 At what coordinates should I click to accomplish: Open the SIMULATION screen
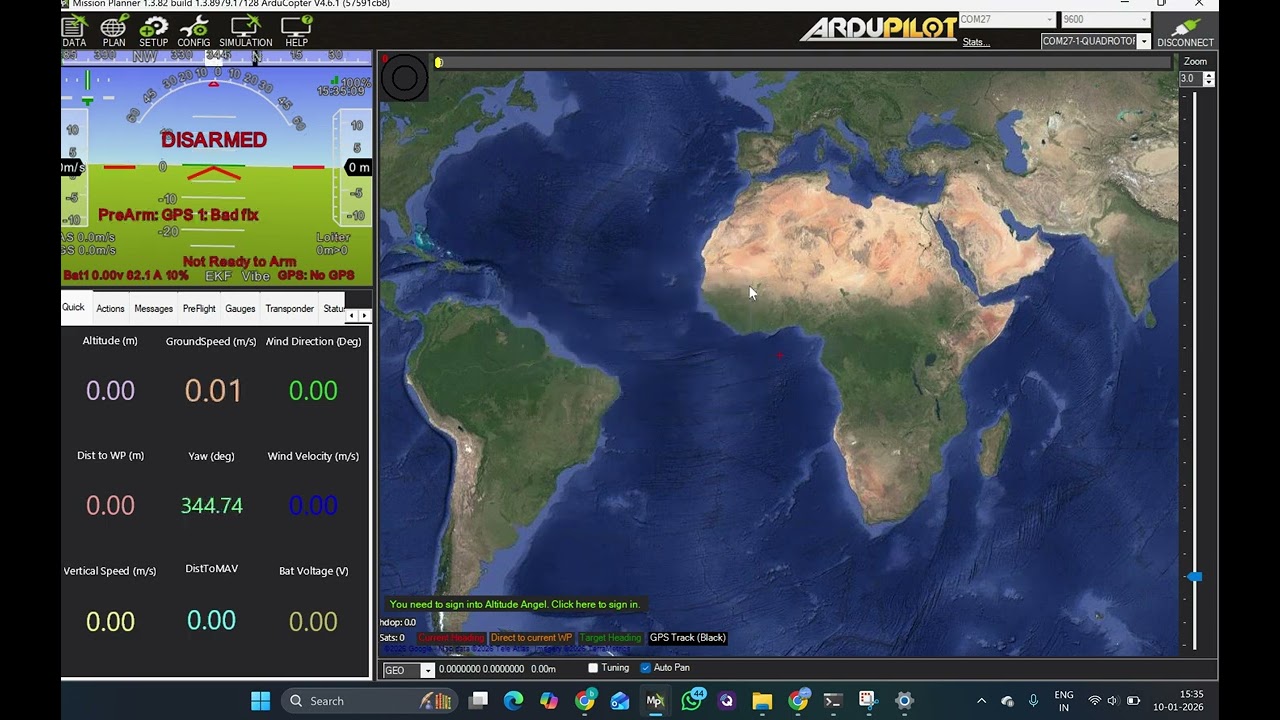point(246,31)
